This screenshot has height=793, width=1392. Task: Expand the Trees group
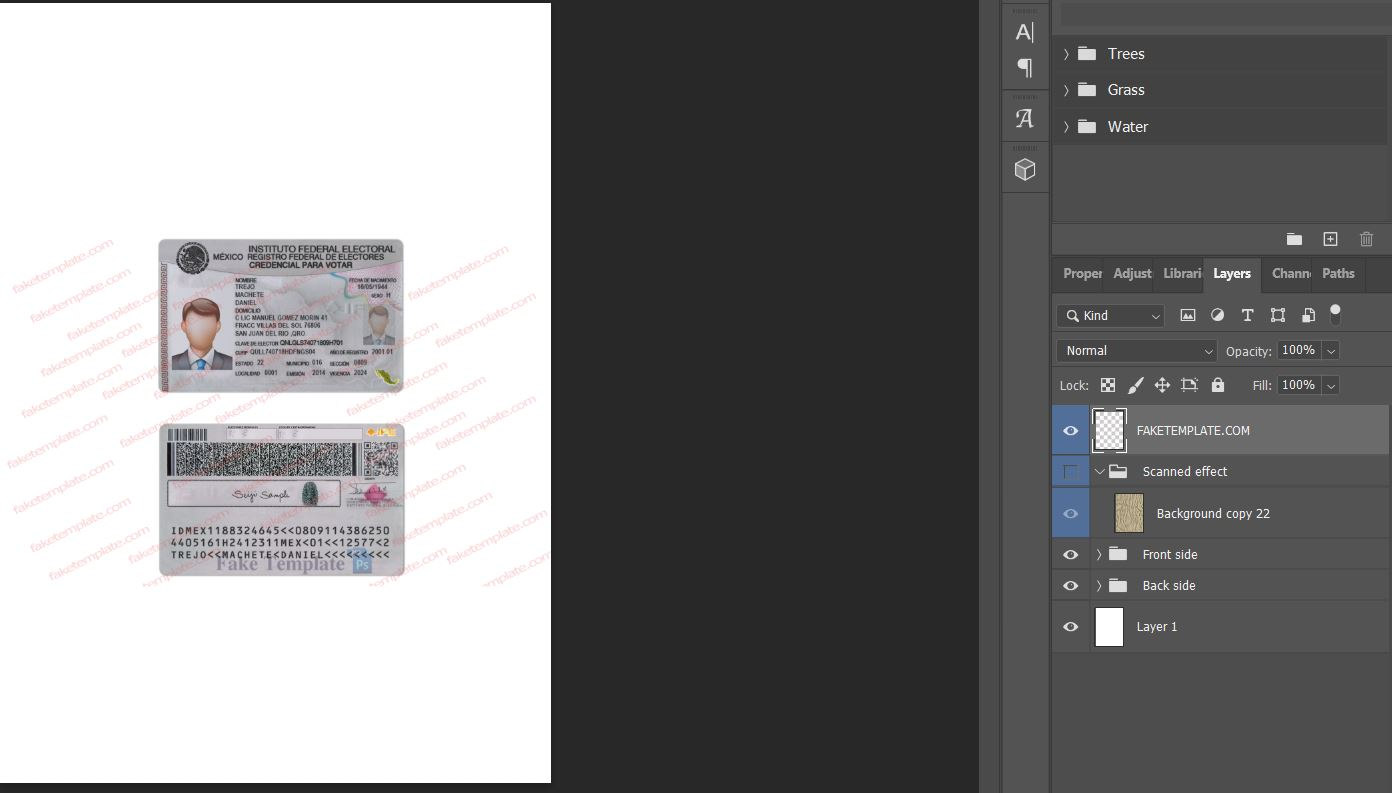[1066, 54]
